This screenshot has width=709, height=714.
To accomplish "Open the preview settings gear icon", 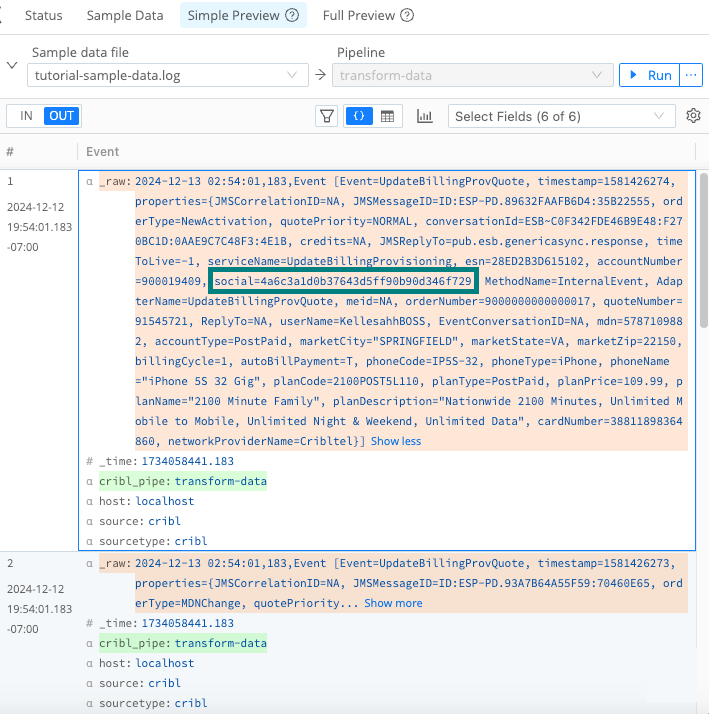I will (x=693, y=116).
